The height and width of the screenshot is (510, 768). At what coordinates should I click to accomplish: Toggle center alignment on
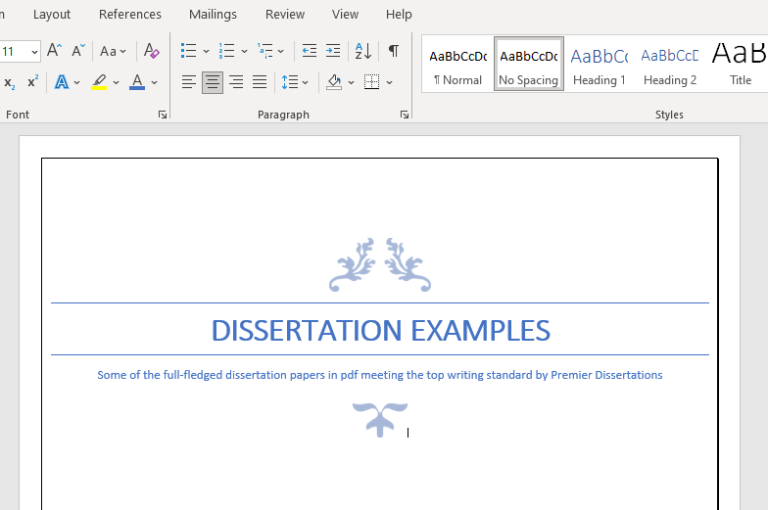click(212, 82)
